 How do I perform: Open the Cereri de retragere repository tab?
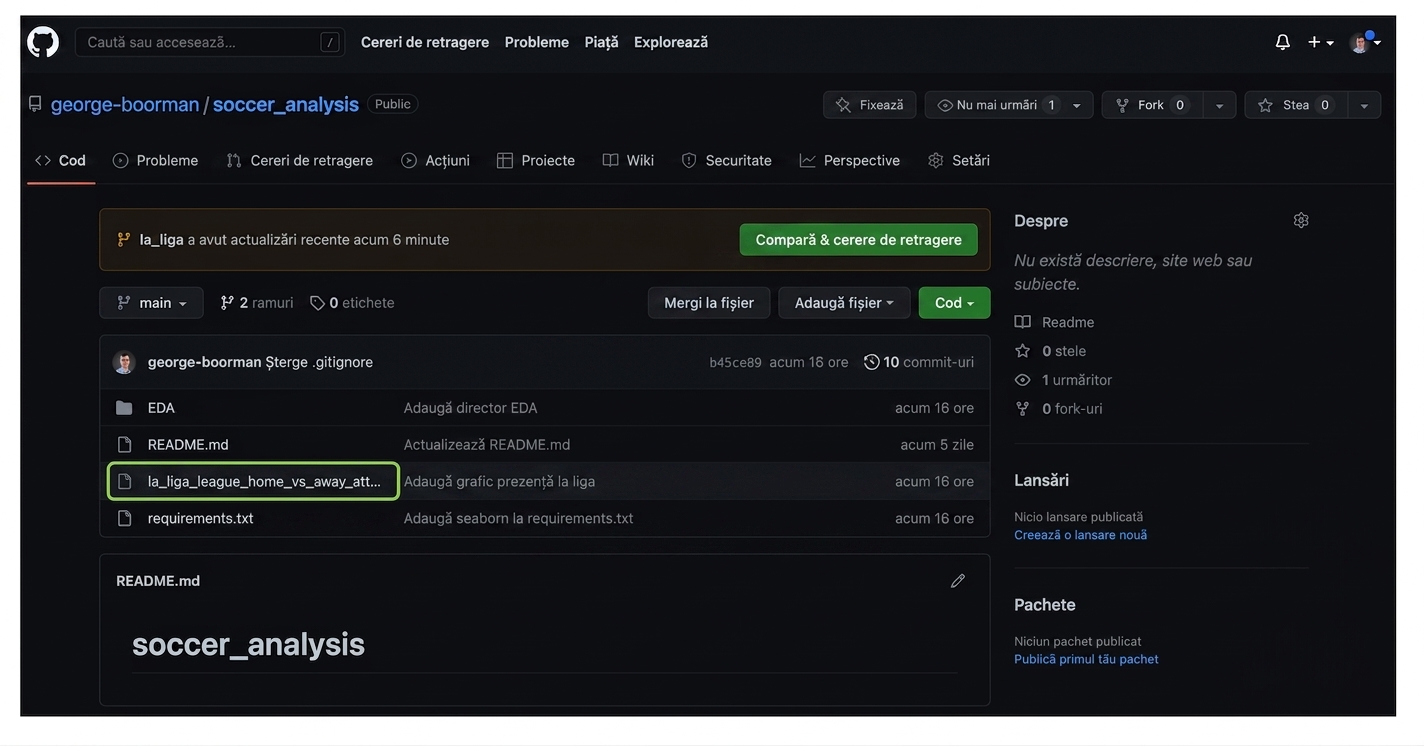(x=299, y=160)
